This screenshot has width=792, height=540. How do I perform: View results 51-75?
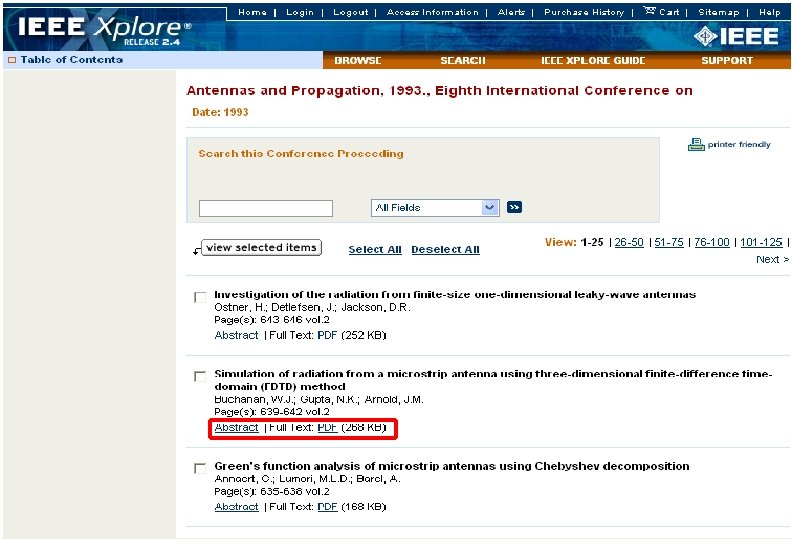pos(669,242)
